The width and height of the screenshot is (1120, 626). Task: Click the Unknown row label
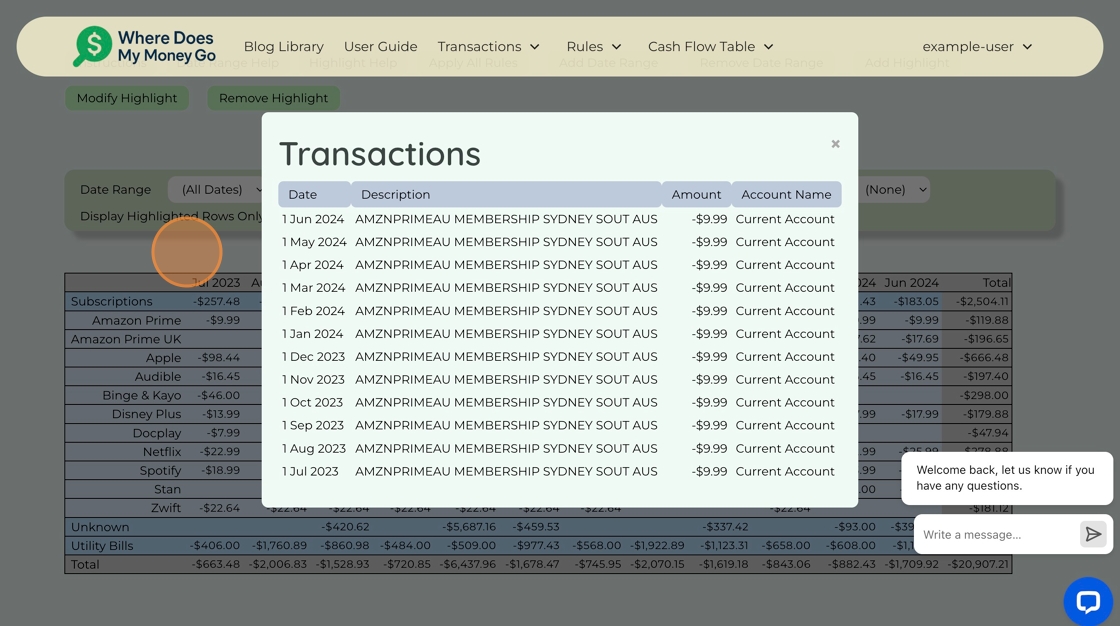[100, 527]
